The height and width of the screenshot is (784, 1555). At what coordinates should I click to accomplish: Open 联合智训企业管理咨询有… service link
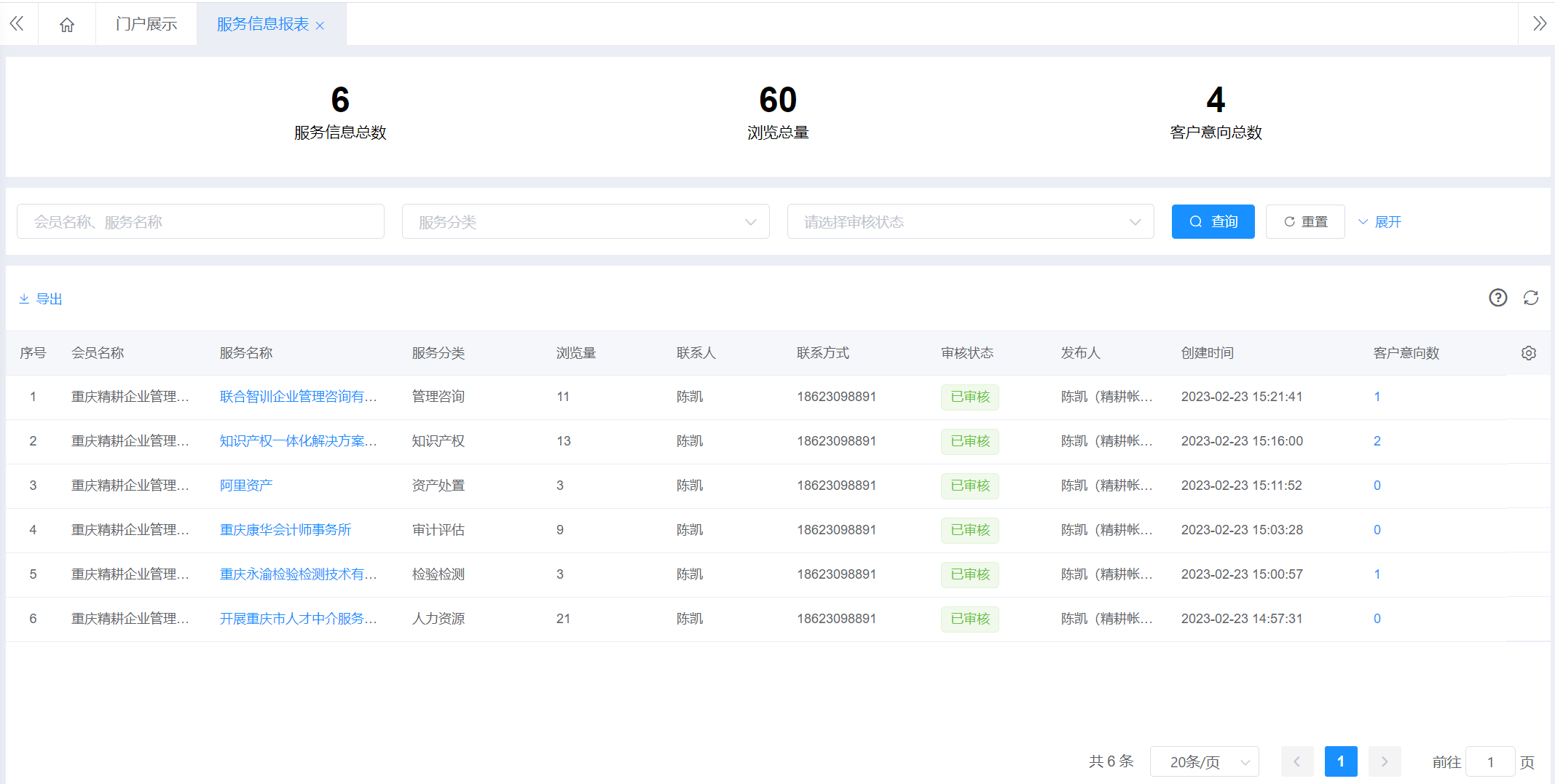[299, 397]
